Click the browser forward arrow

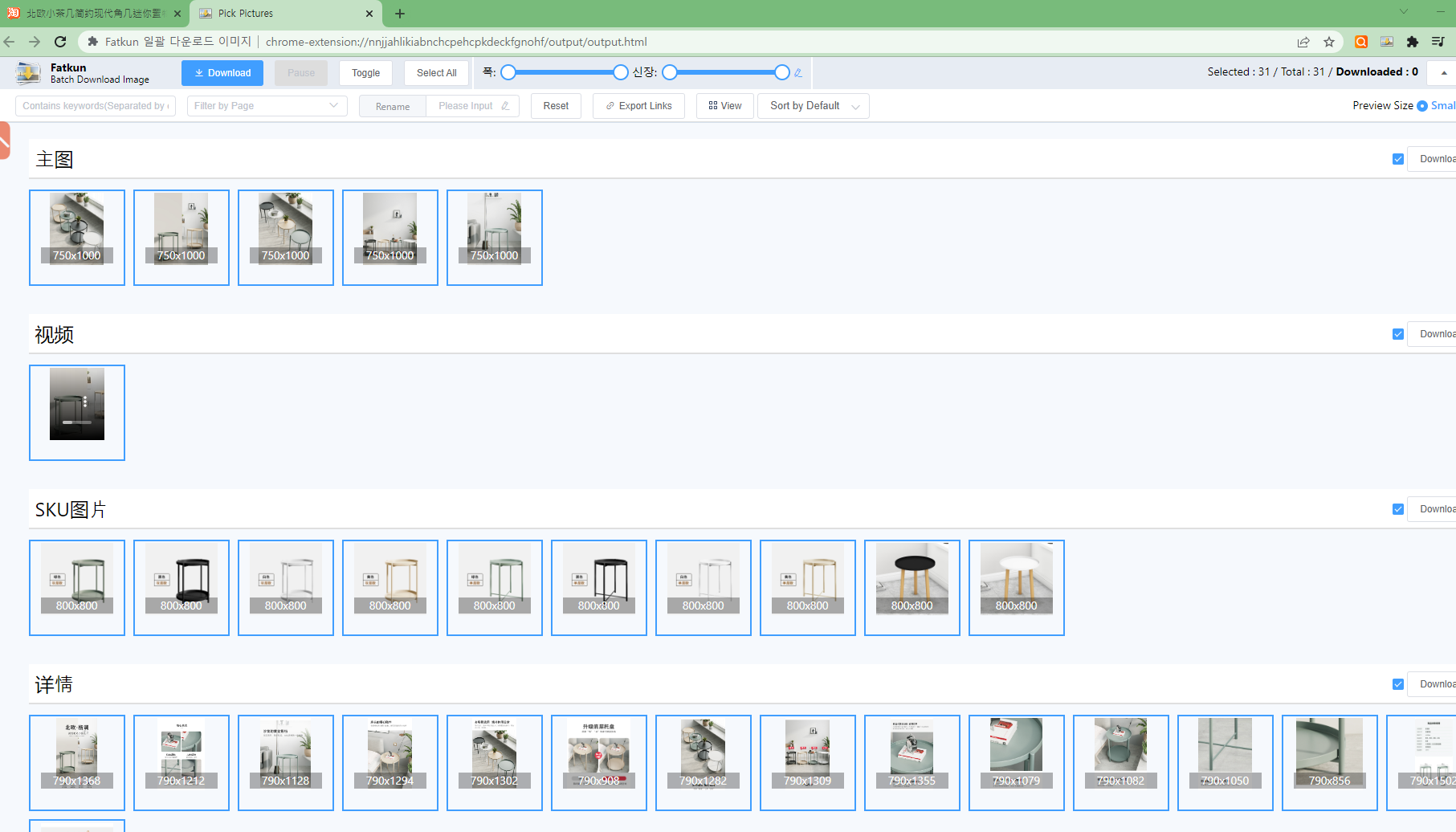coord(35,42)
